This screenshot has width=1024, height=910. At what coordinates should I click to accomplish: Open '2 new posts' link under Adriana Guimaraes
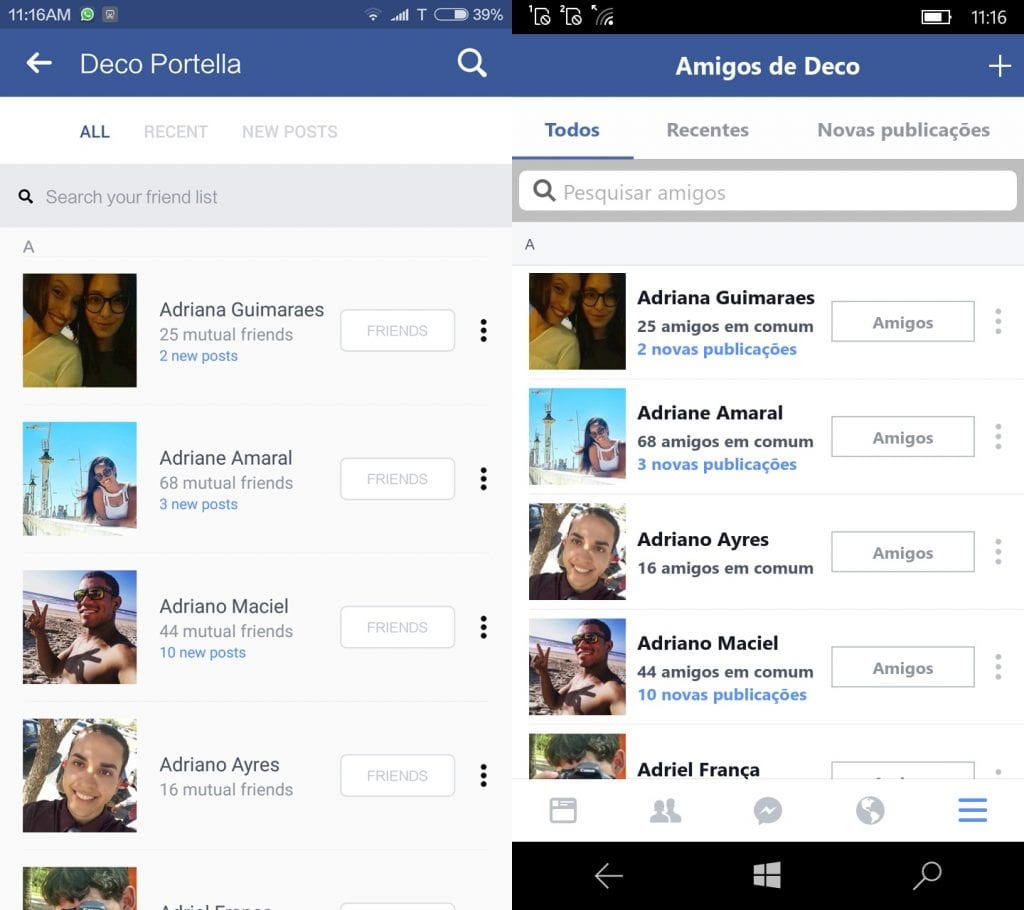click(199, 356)
